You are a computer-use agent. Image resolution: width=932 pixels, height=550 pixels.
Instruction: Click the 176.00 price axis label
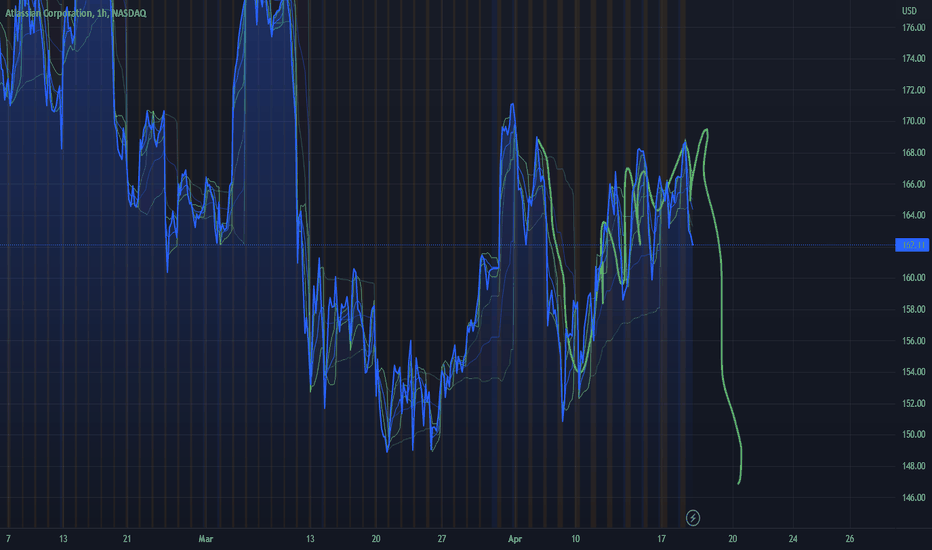(x=914, y=27)
